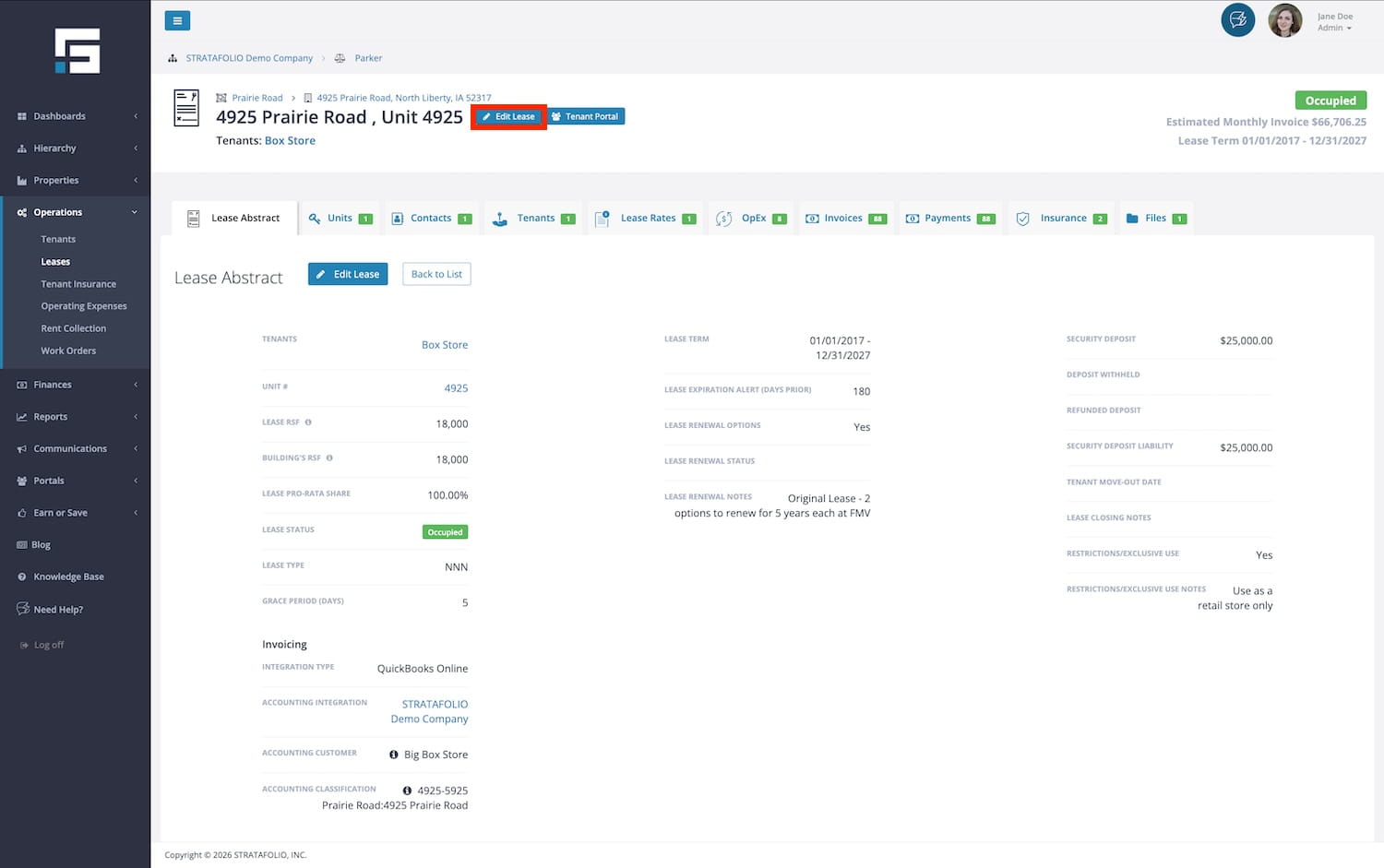Click the STRATAFOLIO logo in sidebar
Viewport: 1384px width, 868px height.
click(77, 51)
